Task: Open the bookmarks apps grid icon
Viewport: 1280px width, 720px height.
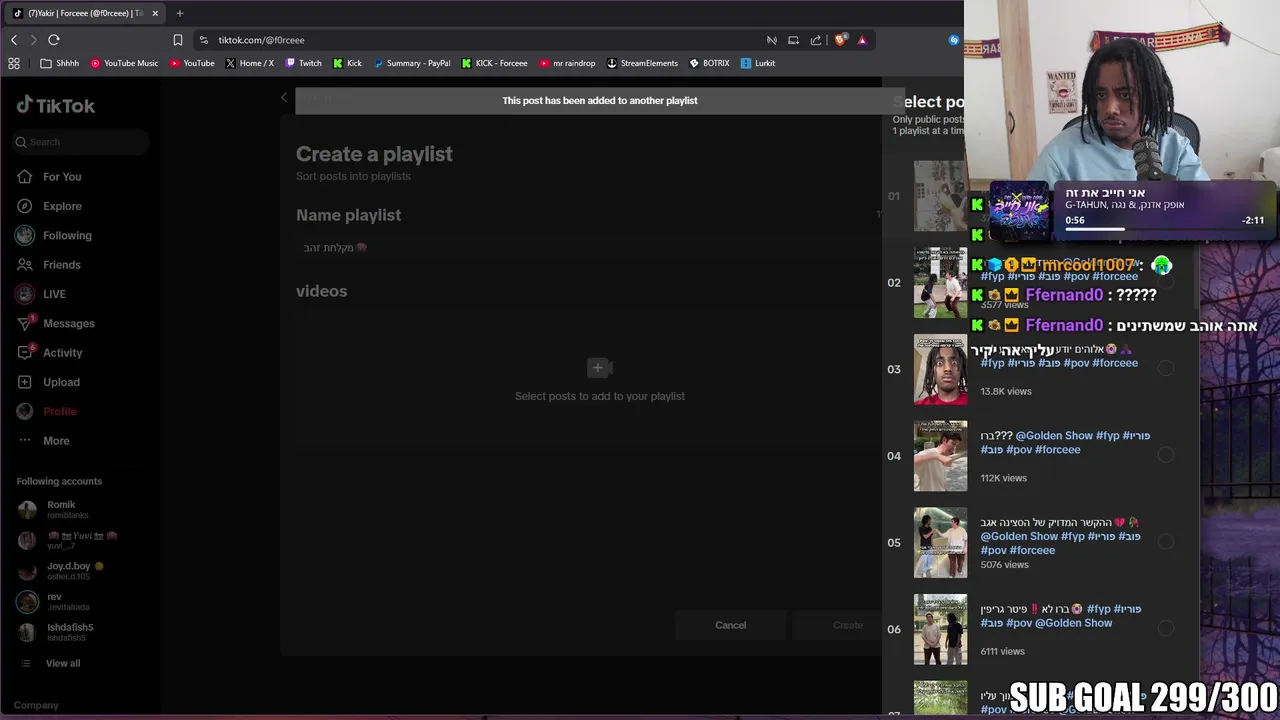Action: pos(14,63)
